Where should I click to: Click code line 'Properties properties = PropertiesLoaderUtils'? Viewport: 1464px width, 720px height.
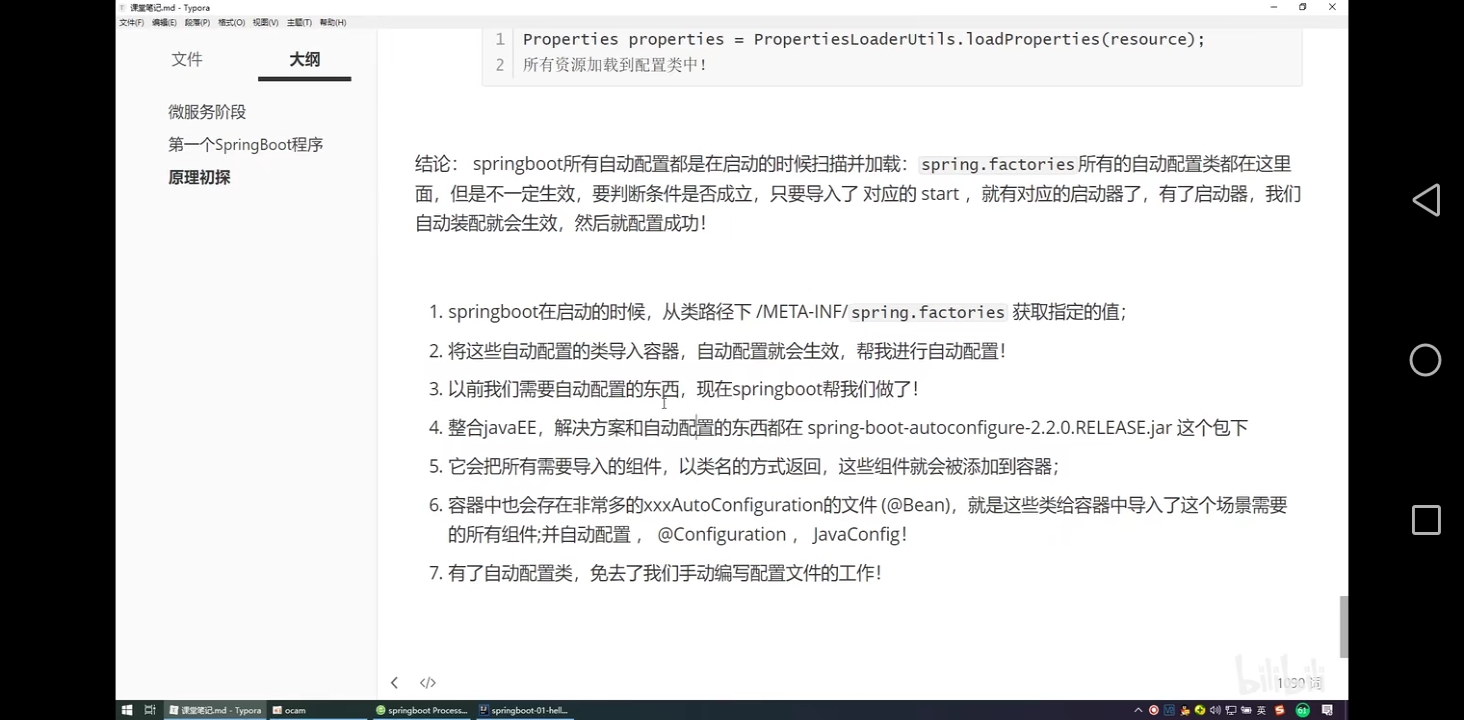pyautogui.click(x=864, y=39)
